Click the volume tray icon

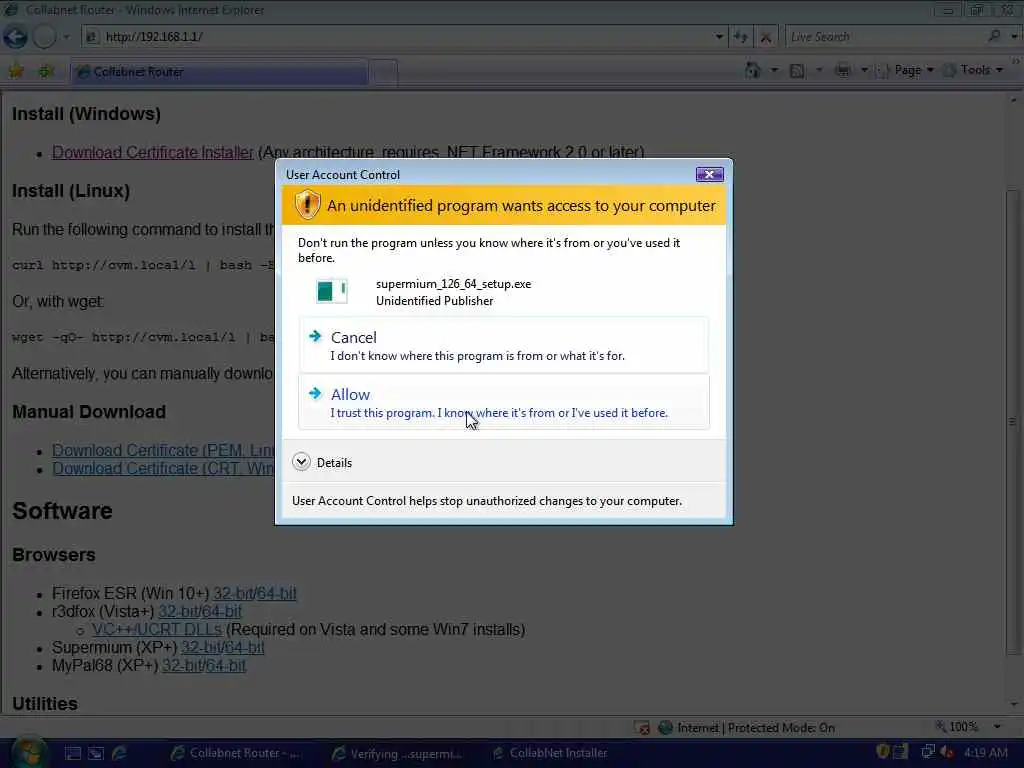(947, 752)
